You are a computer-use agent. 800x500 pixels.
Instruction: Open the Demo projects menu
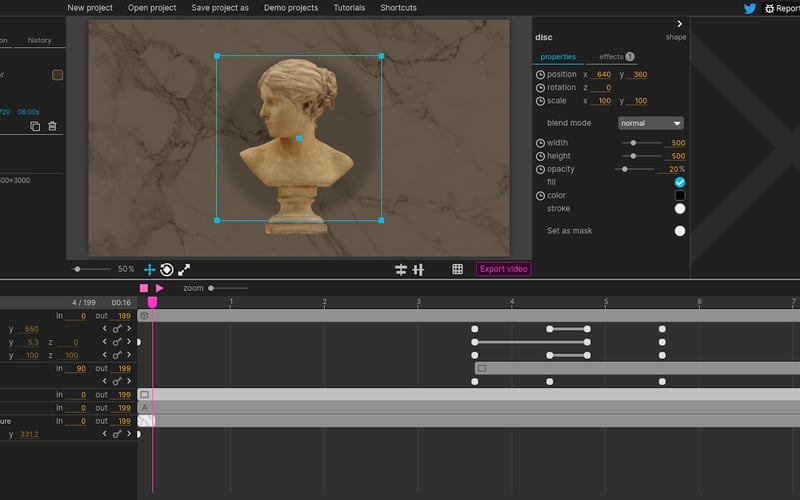[x=290, y=8]
